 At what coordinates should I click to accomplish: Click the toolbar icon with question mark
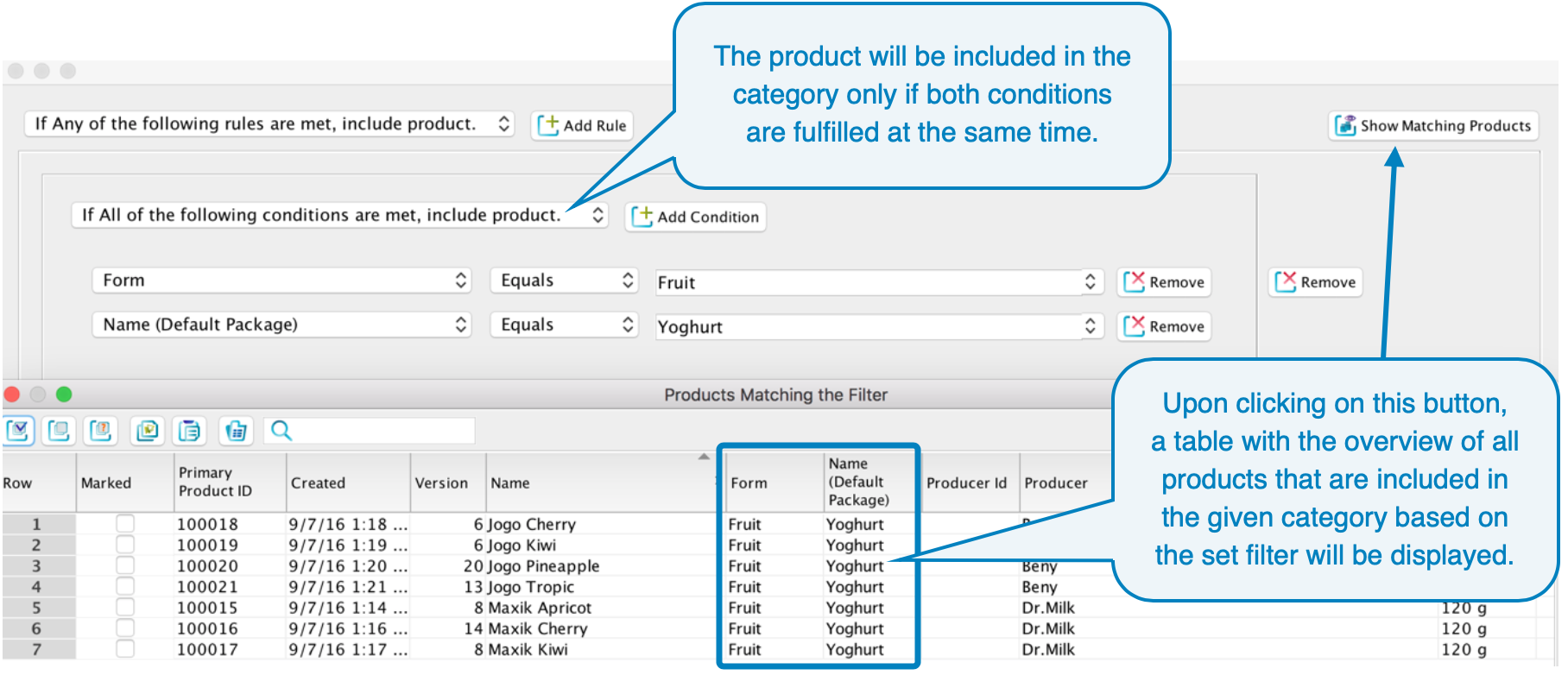(x=101, y=430)
